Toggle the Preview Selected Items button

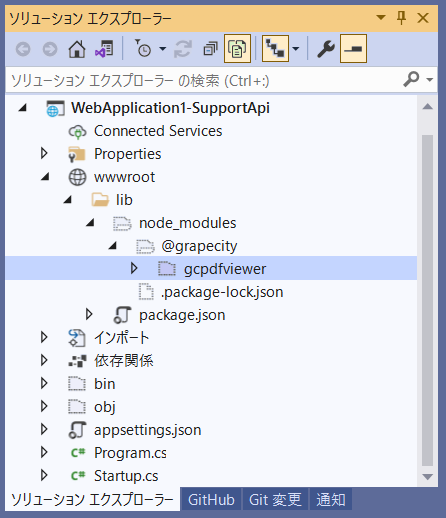353,49
